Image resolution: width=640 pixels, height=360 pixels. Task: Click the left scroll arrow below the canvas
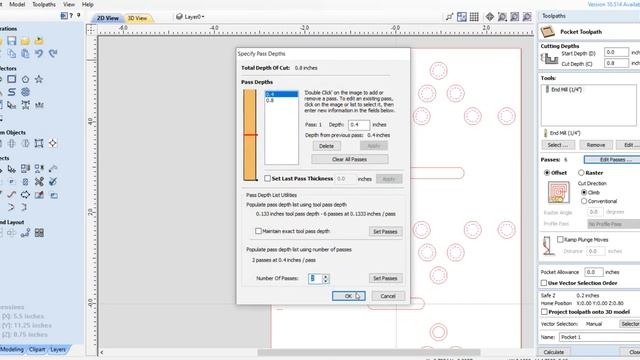102,352
